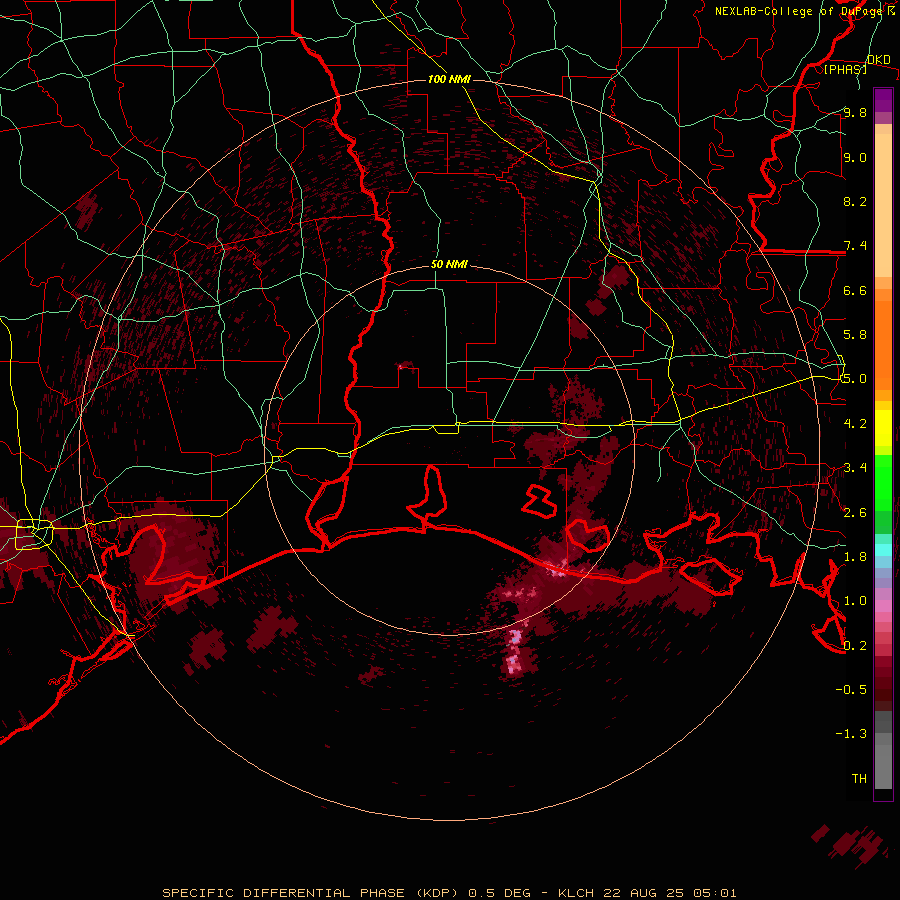Click the KLCH radar site identifier

[x=574, y=893]
